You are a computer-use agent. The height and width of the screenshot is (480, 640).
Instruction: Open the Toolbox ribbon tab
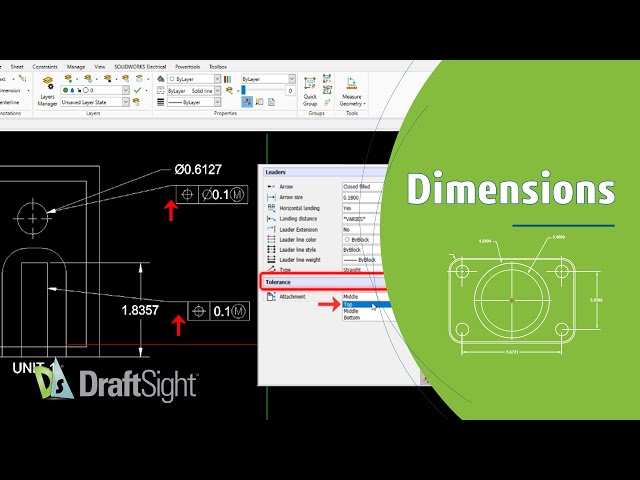[x=218, y=67]
